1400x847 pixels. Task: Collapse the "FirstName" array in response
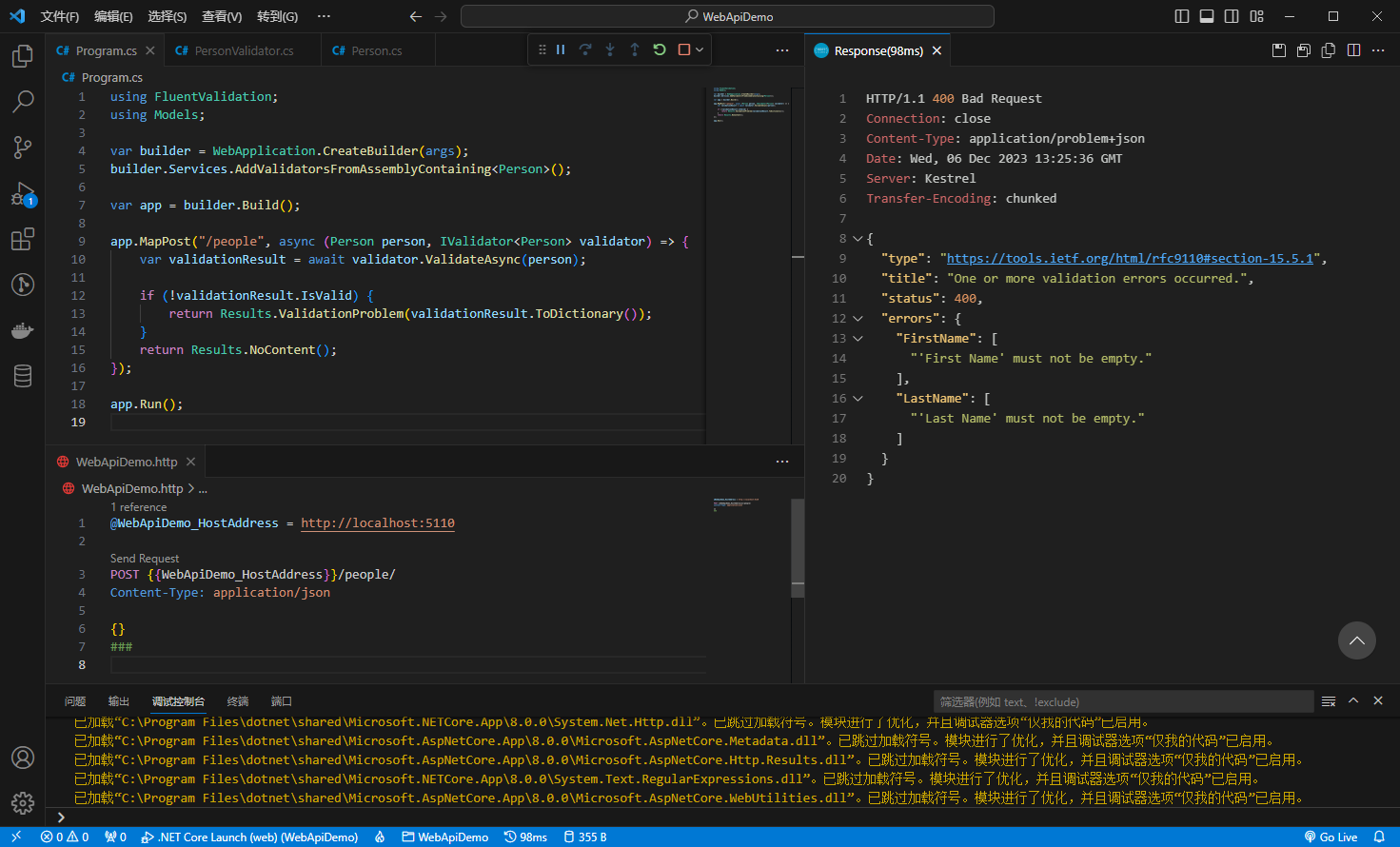[x=858, y=339]
